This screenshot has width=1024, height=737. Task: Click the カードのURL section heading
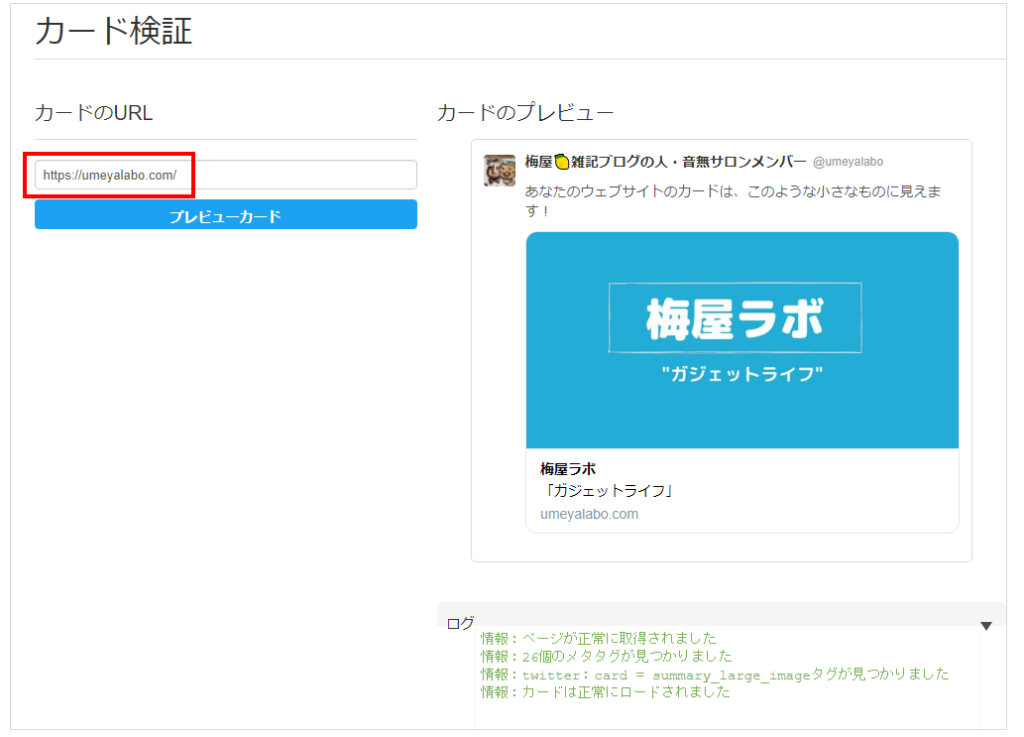(93, 112)
